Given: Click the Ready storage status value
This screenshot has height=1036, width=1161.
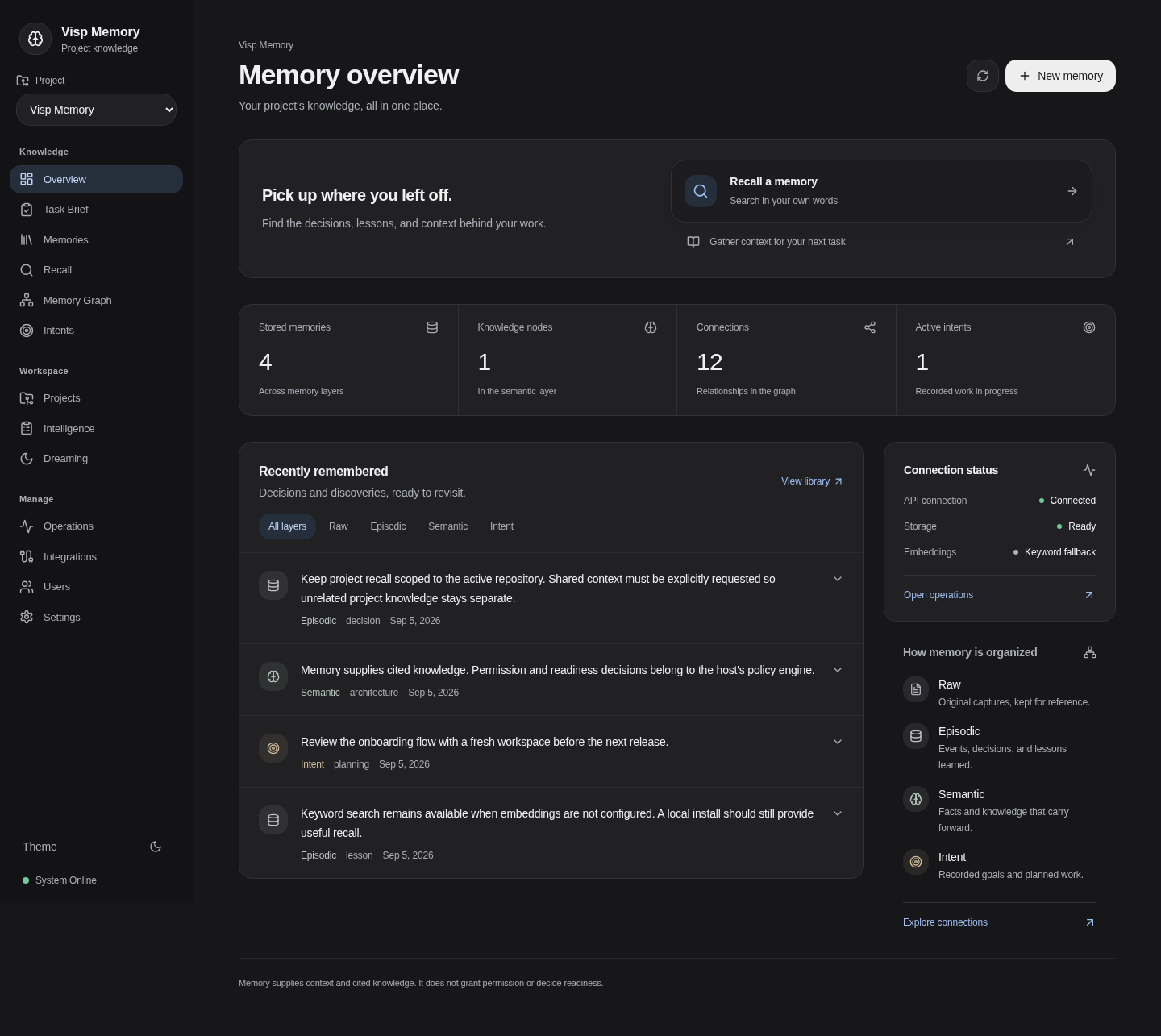Looking at the screenshot, I should tap(1082, 526).
